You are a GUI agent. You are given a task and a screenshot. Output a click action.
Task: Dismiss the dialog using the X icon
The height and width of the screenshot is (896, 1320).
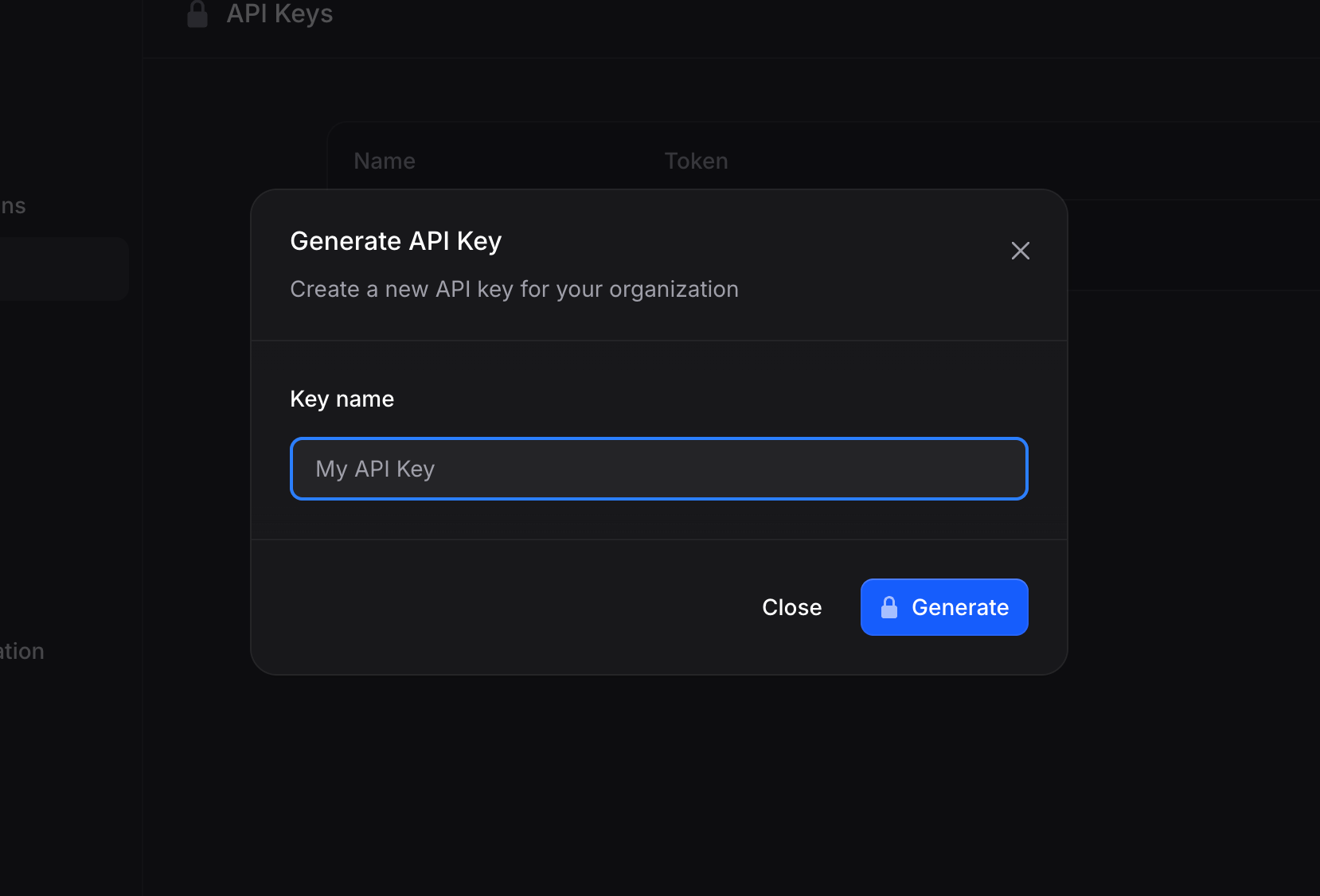tap(1020, 251)
